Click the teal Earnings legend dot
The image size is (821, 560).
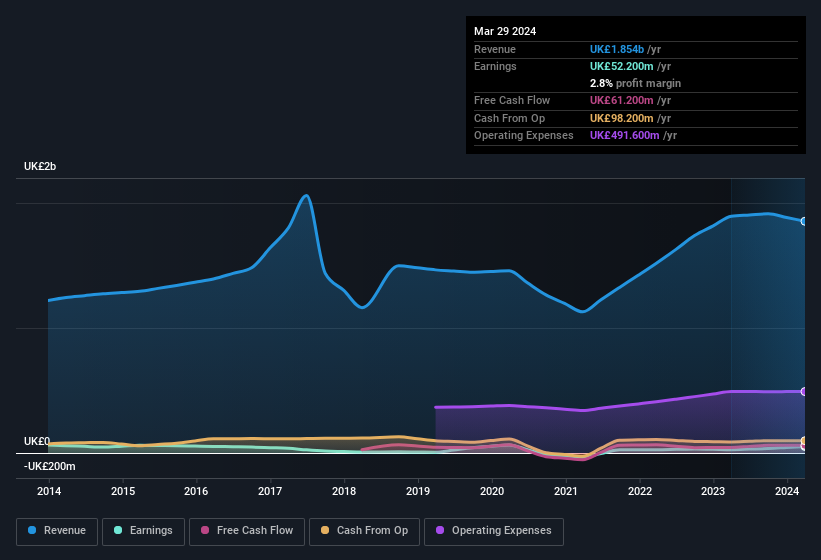pos(118,531)
